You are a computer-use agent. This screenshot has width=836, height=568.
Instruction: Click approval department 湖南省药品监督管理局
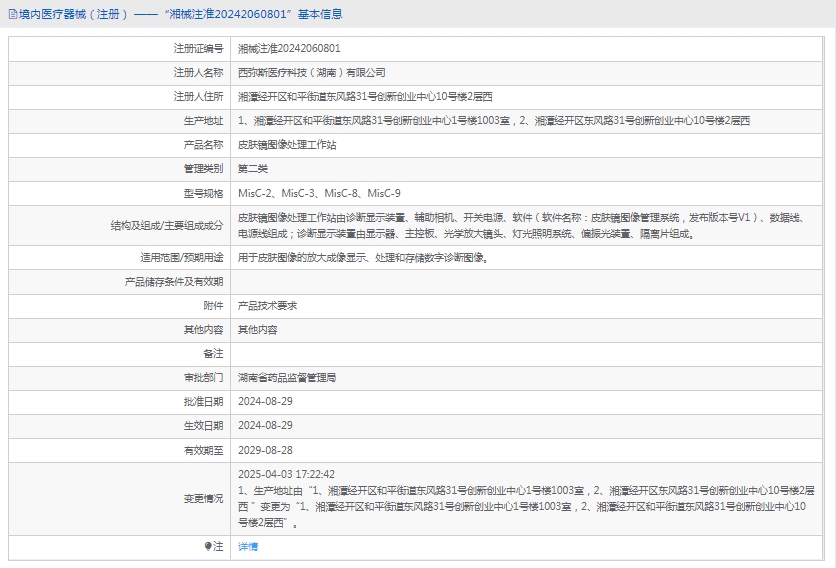click(287, 378)
